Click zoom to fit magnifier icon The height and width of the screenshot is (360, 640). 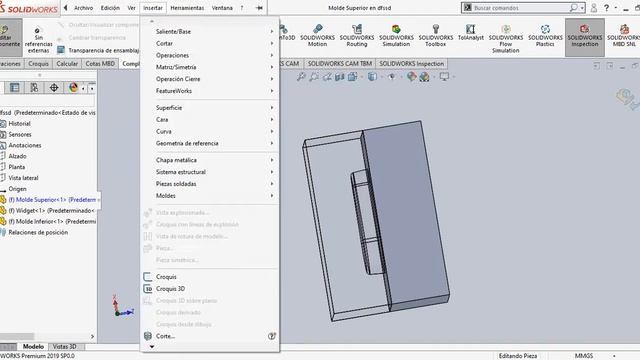pos(301,76)
